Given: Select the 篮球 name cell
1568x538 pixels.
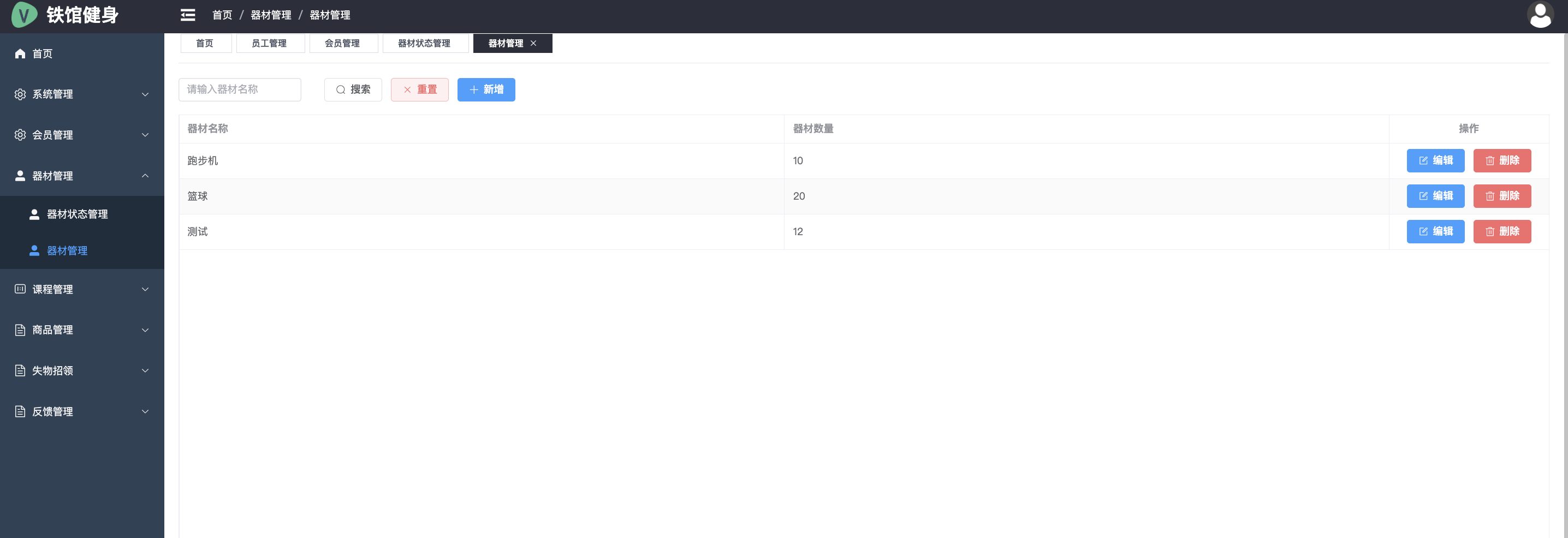Looking at the screenshot, I should click(x=482, y=196).
